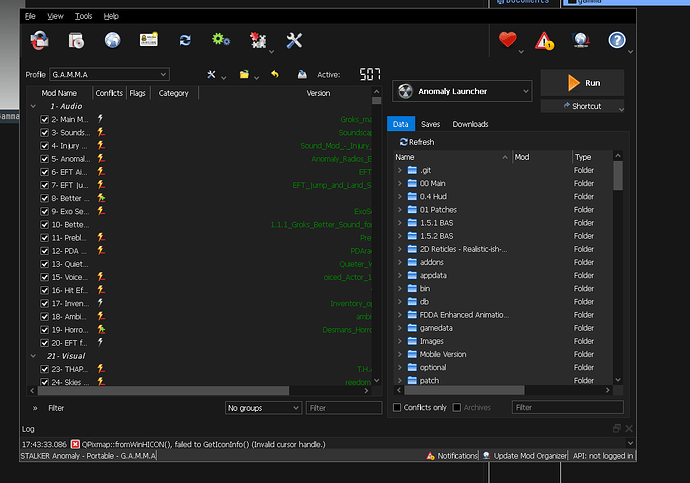
Task: Click the log panel close X icon
Action: coord(629,428)
